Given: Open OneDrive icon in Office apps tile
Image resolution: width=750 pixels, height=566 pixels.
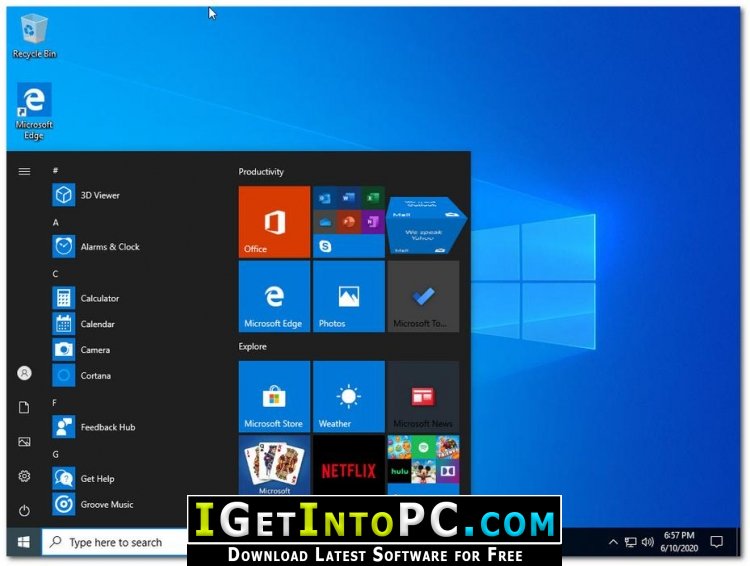Looking at the screenshot, I should 325,222.
